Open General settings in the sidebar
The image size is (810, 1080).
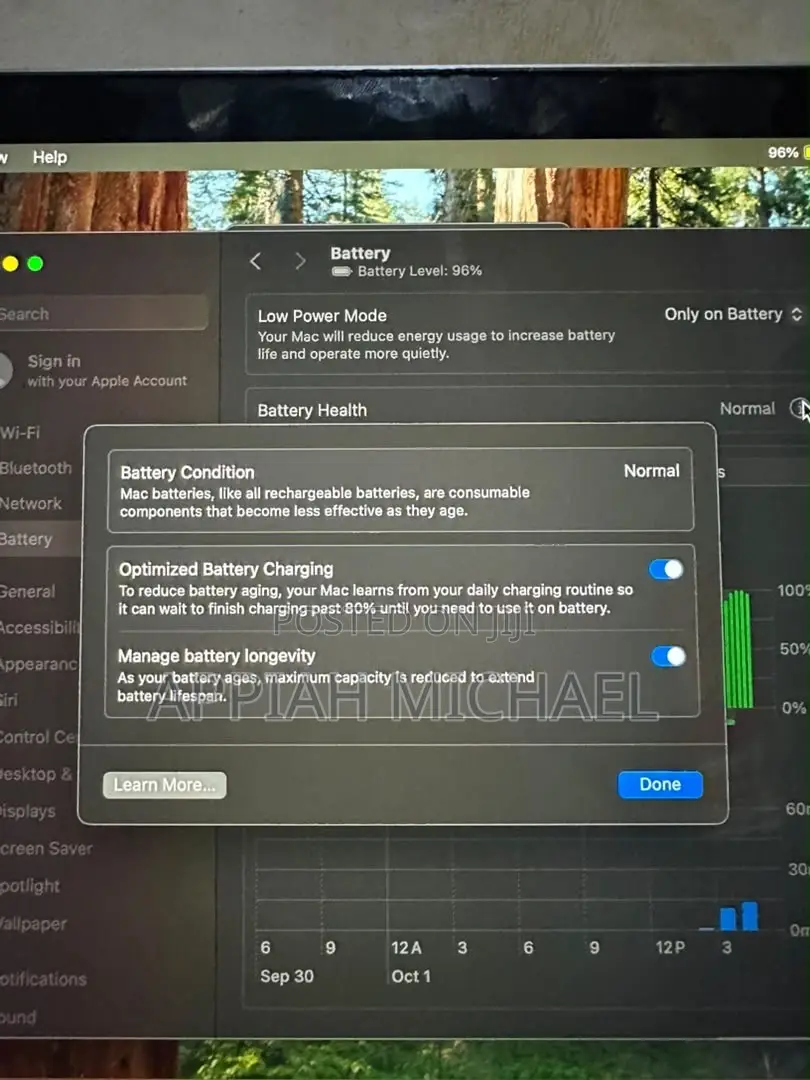[x=28, y=592]
